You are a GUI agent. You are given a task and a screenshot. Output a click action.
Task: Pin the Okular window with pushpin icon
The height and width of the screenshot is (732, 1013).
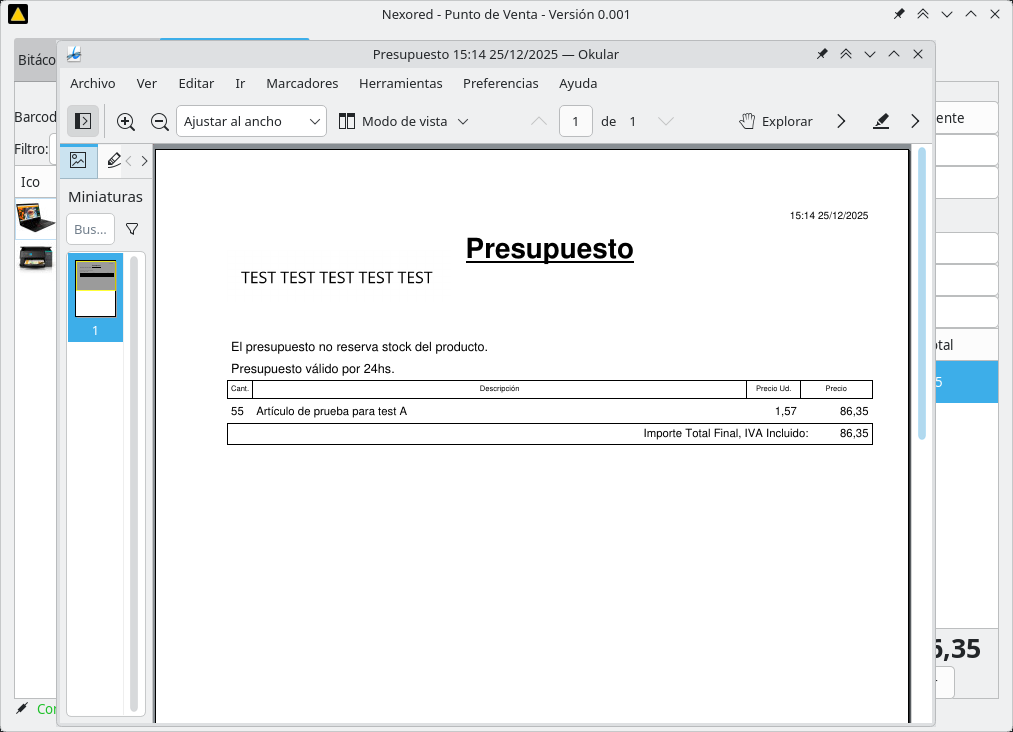pos(822,54)
